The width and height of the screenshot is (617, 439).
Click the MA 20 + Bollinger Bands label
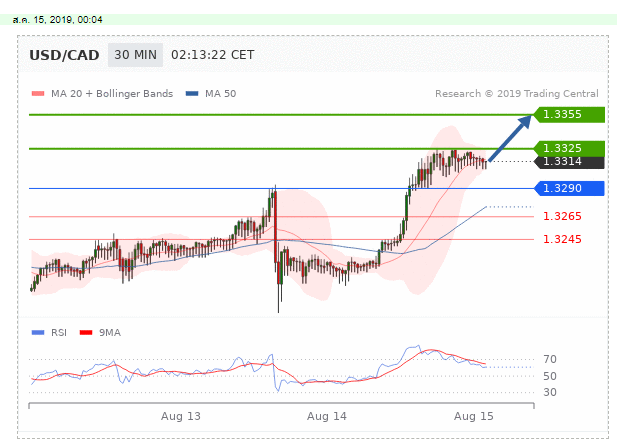coord(112,94)
